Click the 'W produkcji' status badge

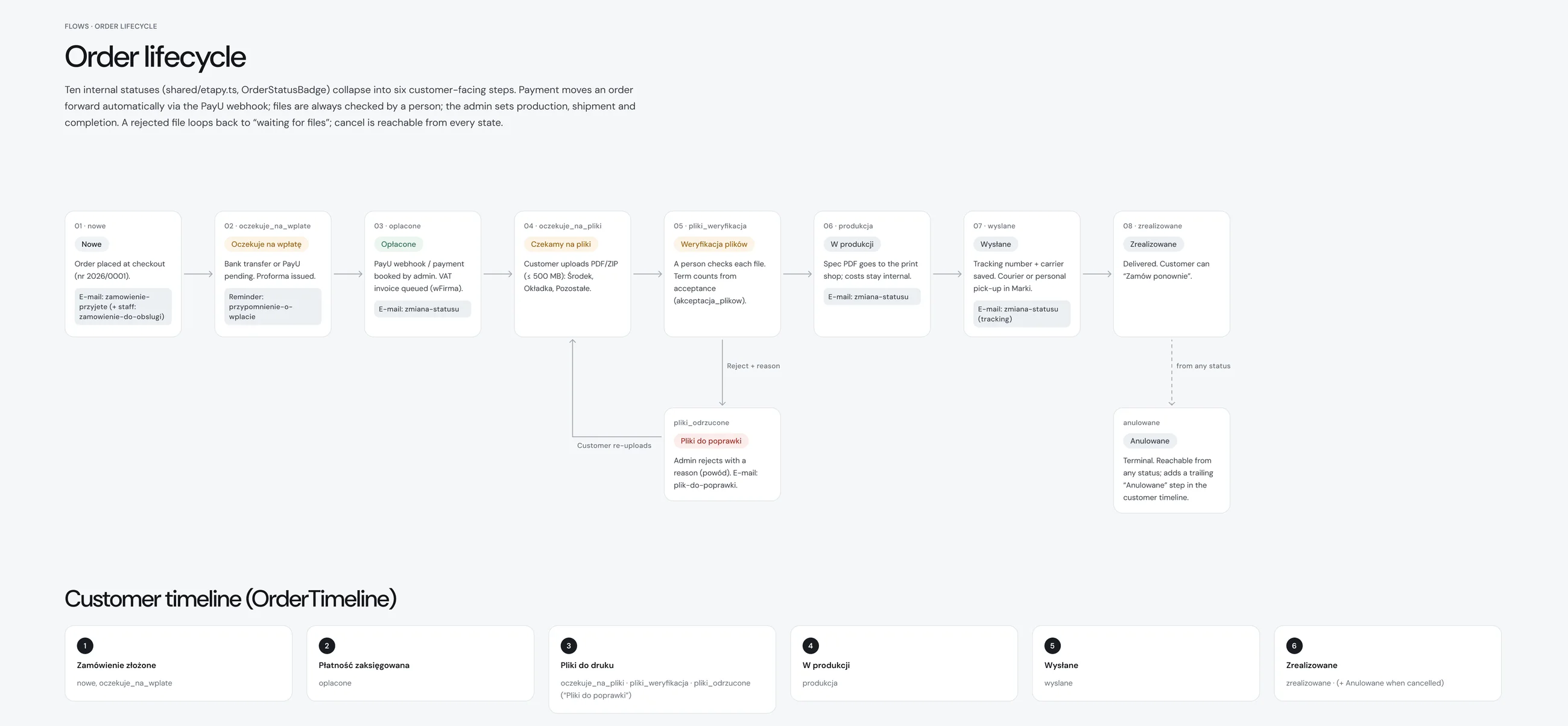[852, 244]
